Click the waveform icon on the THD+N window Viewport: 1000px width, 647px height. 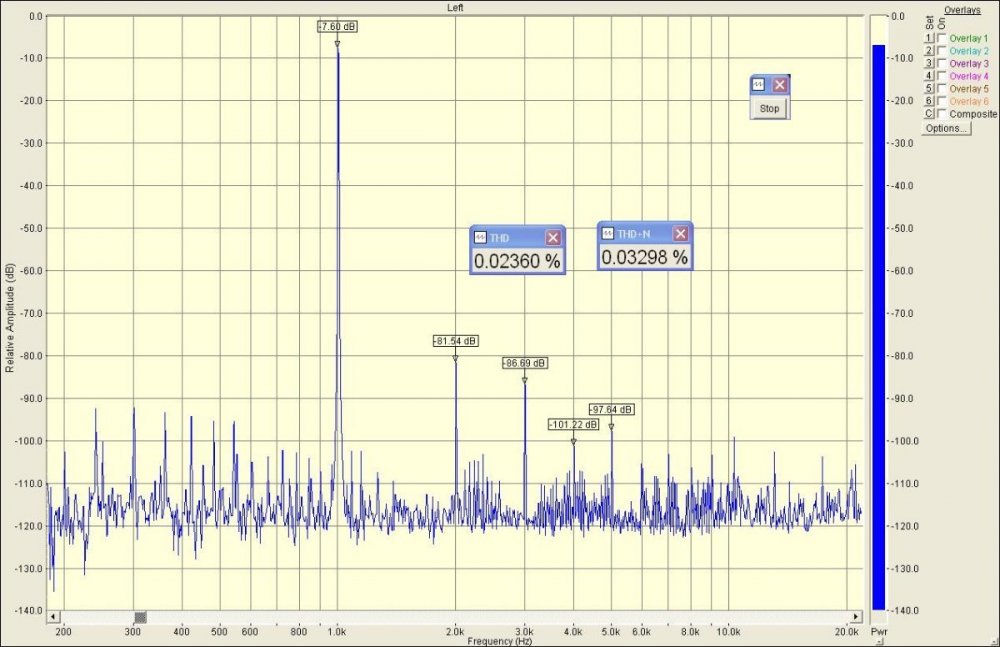click(608, 234)
